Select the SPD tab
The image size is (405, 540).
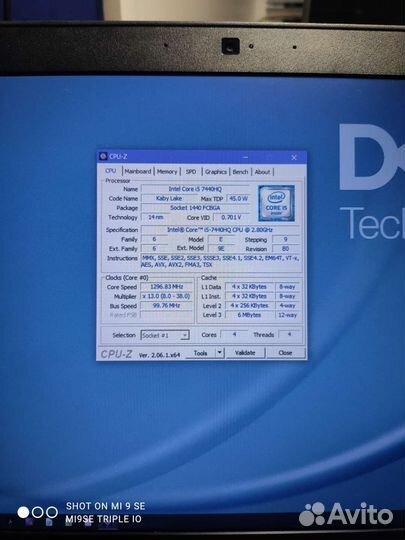coord(191,172)
